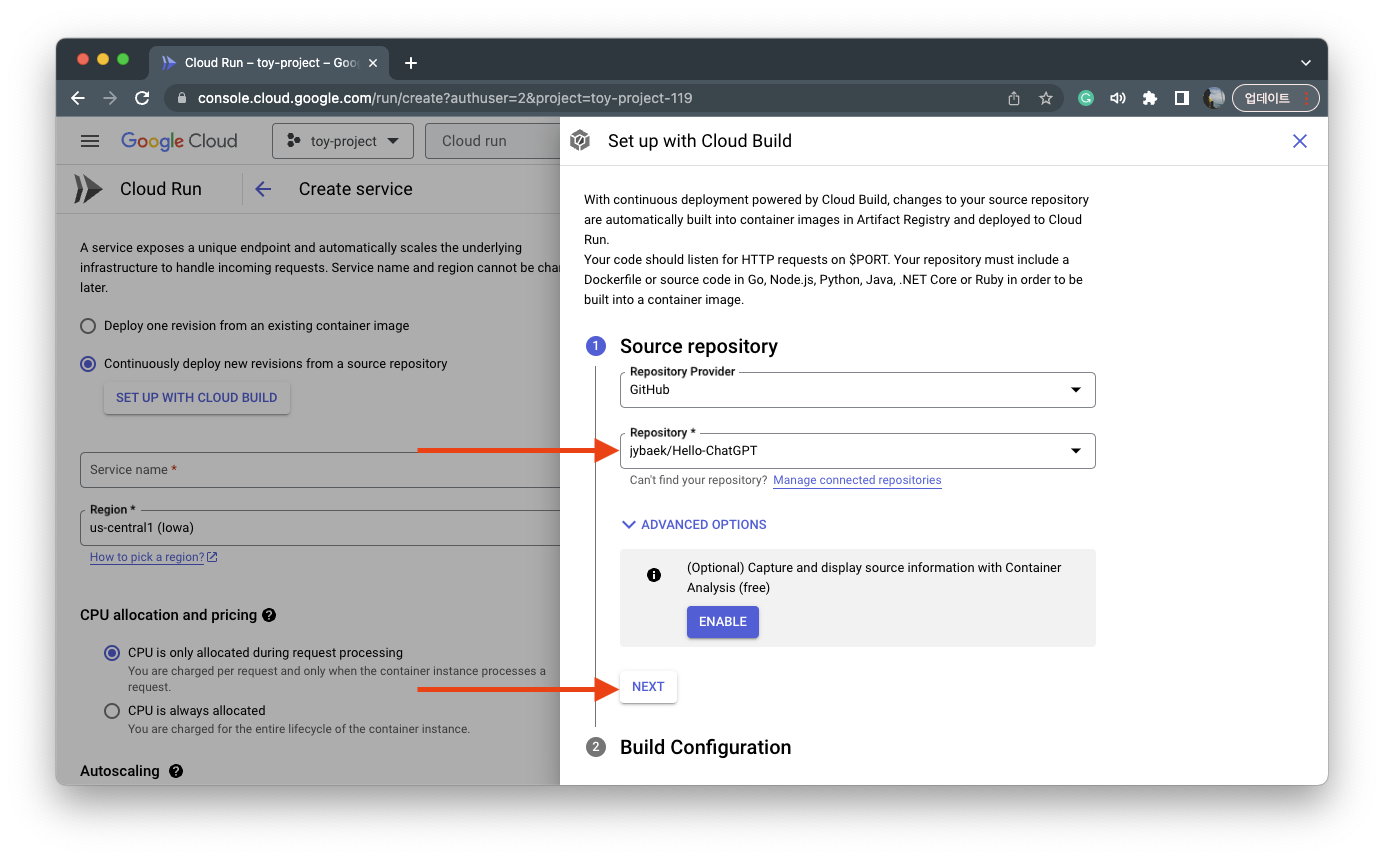Open a new browser tab

point(411,63)
